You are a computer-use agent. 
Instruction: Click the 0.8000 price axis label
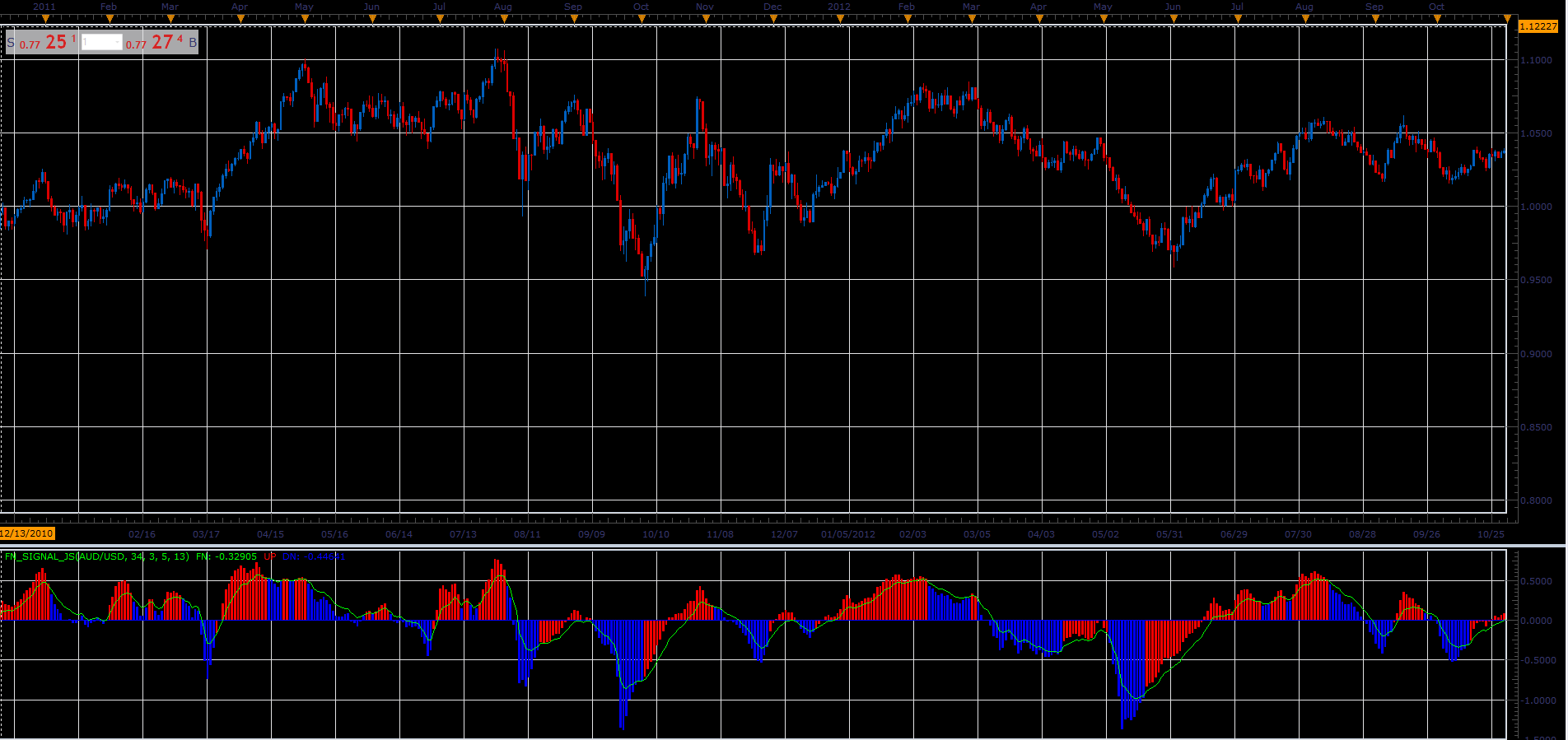pos(1536,500)
